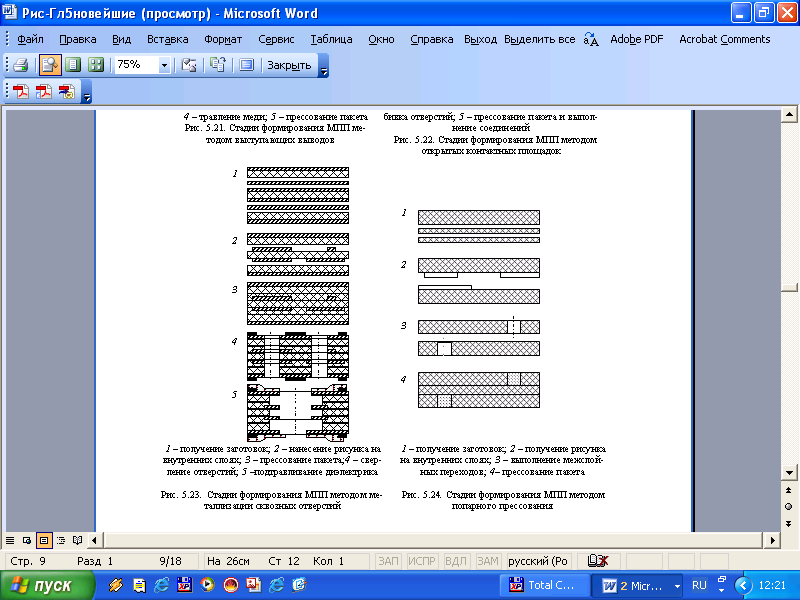This screenshot has height=600, width=800.
Task: Open the Справка menu
Action: click(432, 39)
